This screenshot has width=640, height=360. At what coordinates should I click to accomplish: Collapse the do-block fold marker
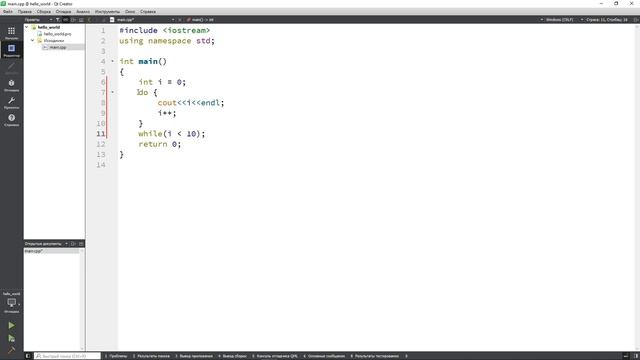(x=113, y=92)
